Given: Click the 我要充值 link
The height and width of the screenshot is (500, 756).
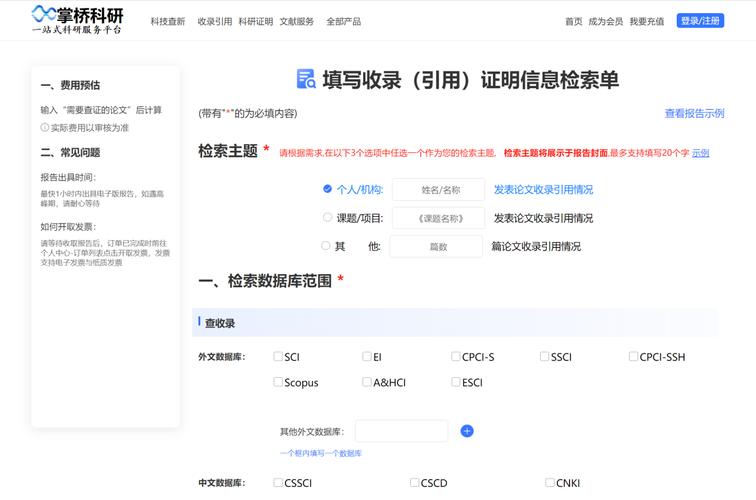Looking at the screenshot, I should pos(647,21).
